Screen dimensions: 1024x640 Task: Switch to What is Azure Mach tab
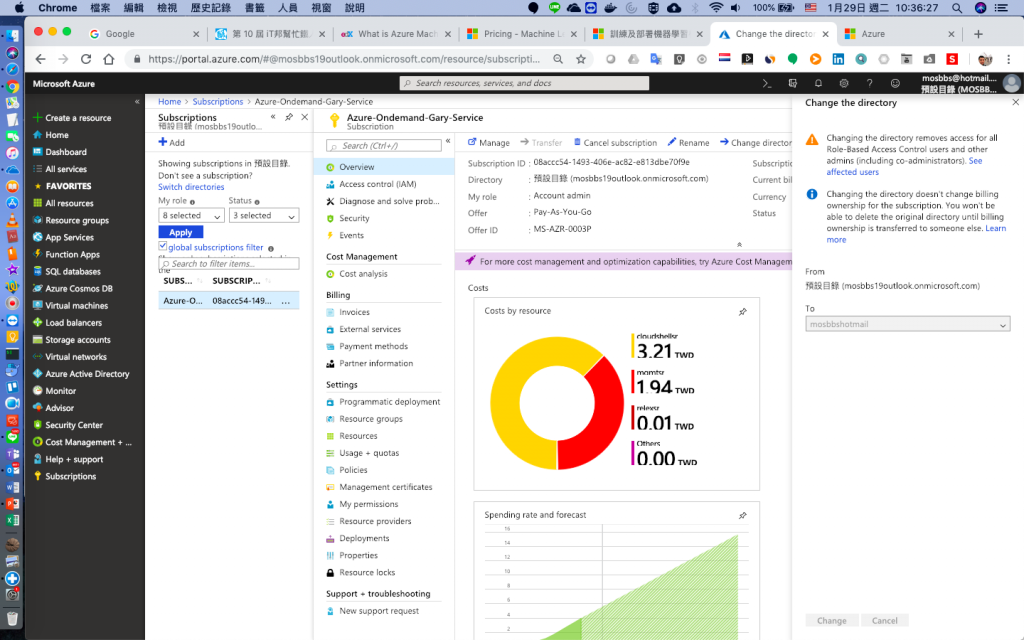(x=396, y=34)
